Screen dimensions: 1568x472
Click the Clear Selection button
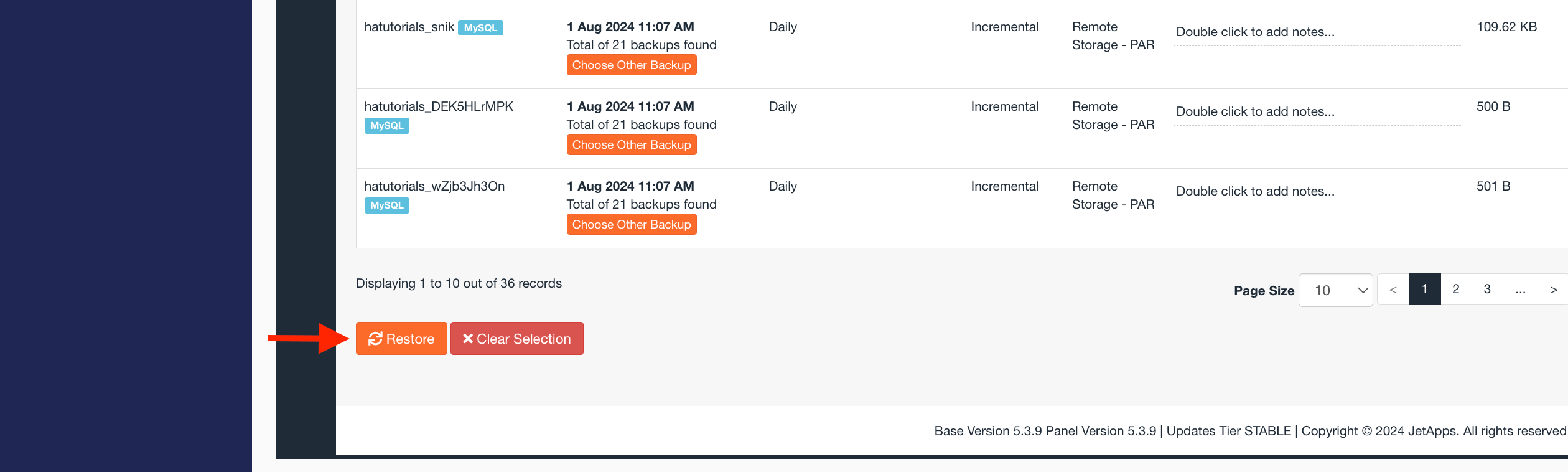tap(517, 339)
